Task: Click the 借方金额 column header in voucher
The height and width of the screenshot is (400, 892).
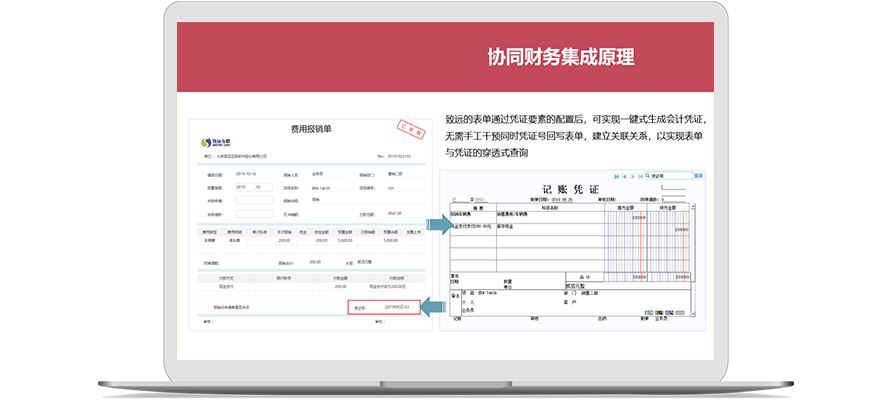Action: 624,208
